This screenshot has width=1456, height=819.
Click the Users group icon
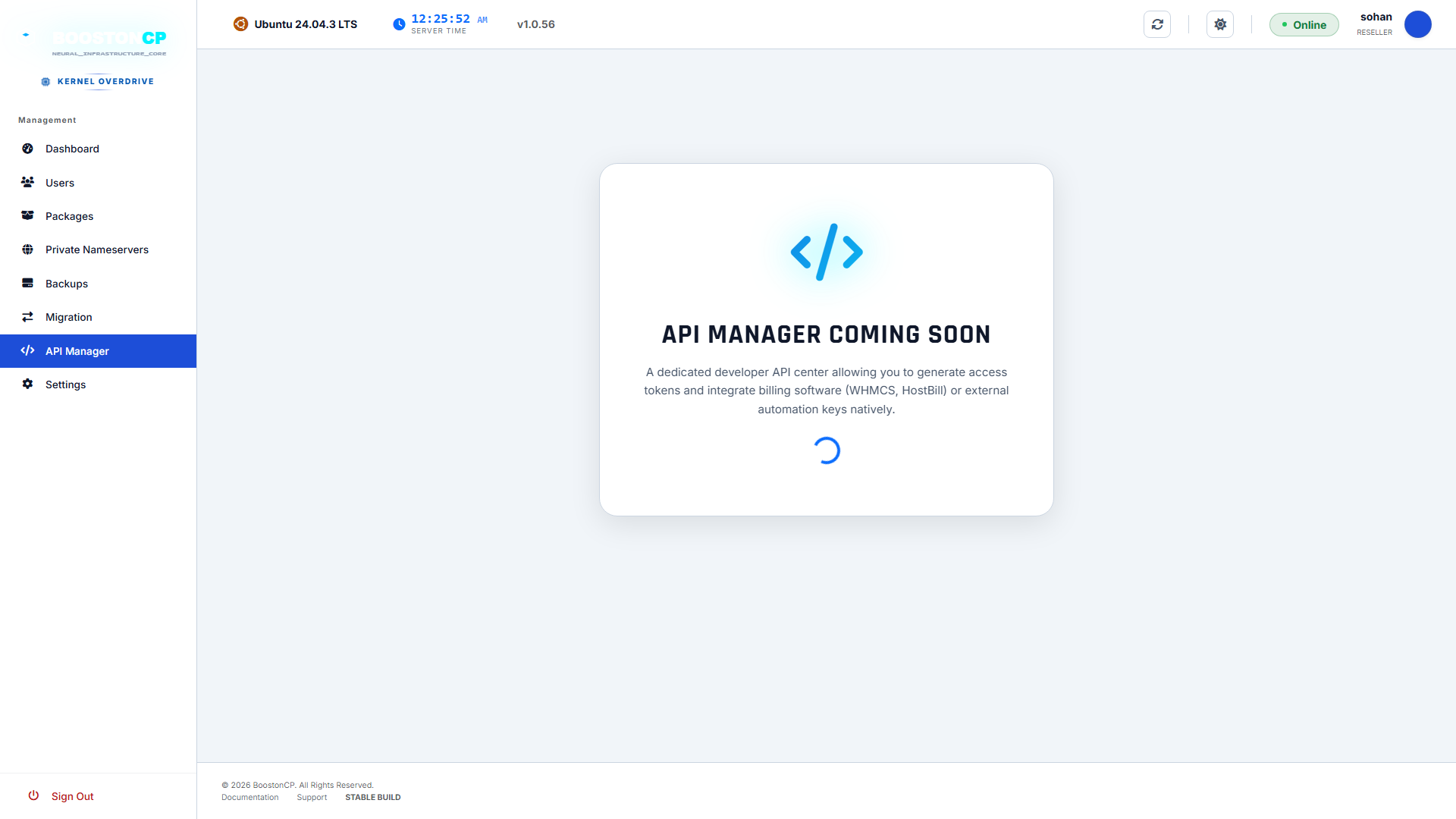28,182
